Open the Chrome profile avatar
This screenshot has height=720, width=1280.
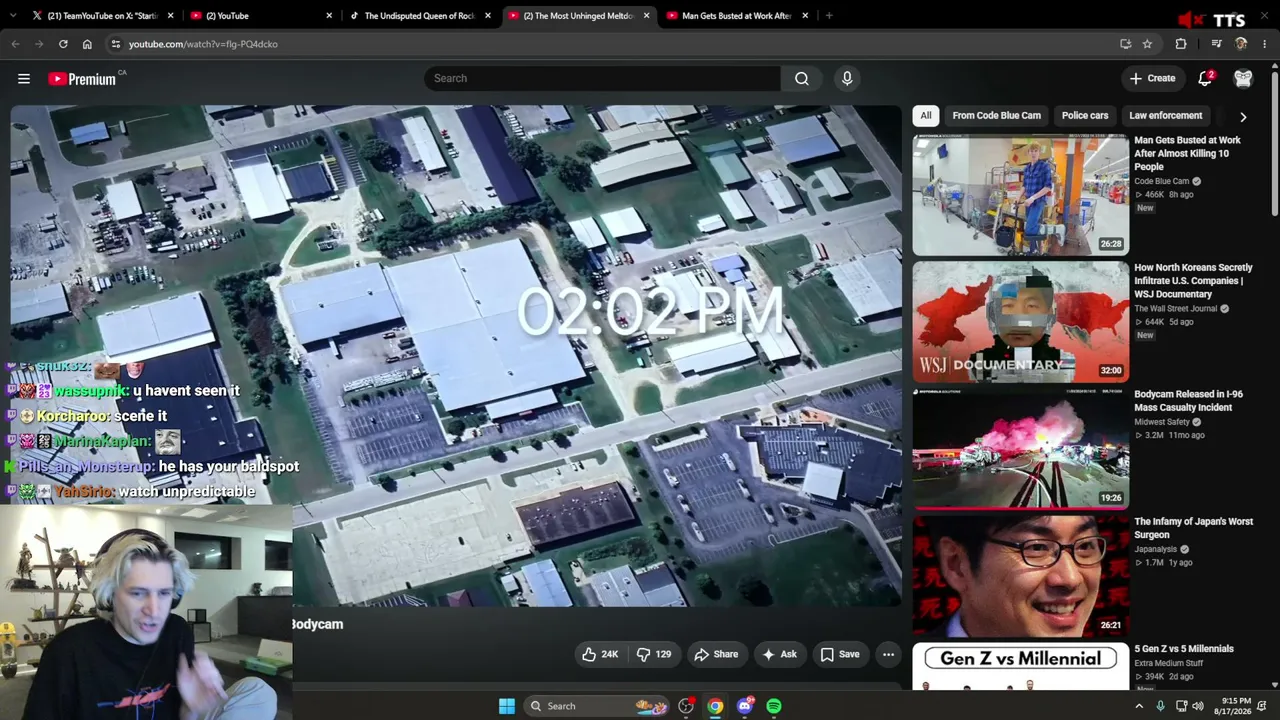(x=1241, y=44)
